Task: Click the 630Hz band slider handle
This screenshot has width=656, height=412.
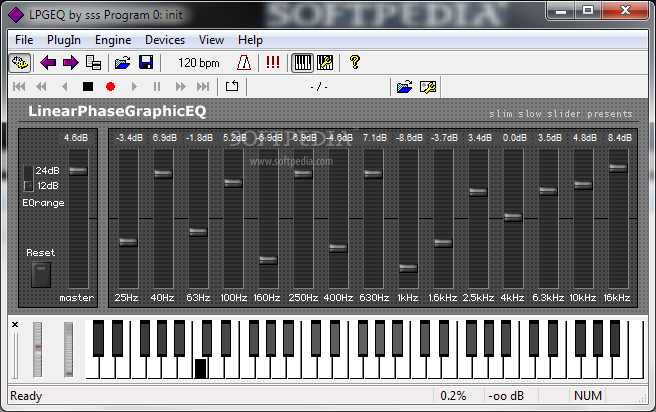Action: [373, 174]
